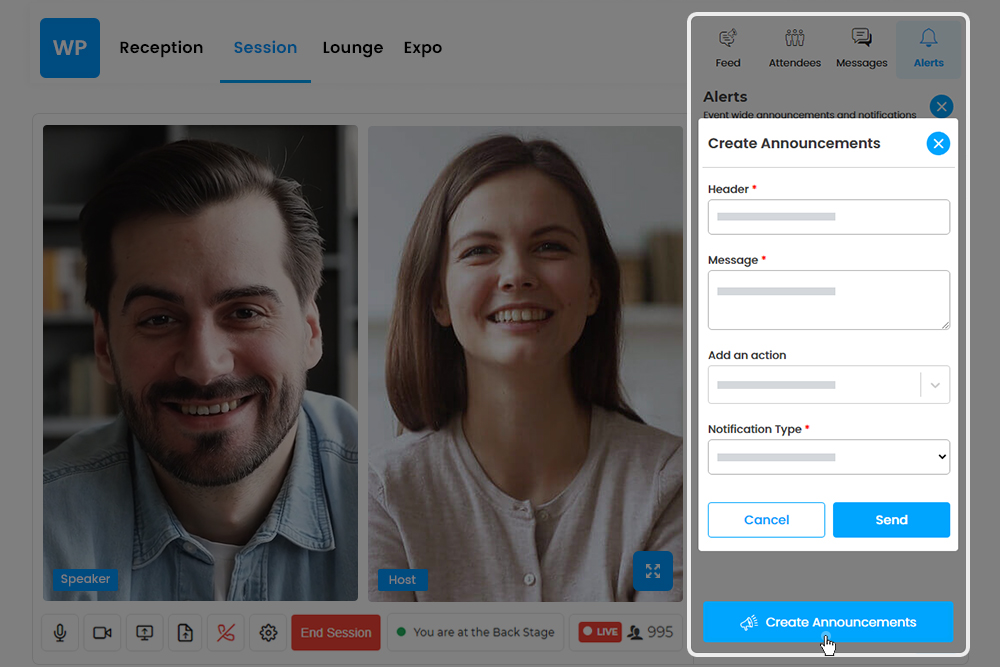Click the Header input field
The width and height of the screenshot is (1000, 667).
click(828, 217)
